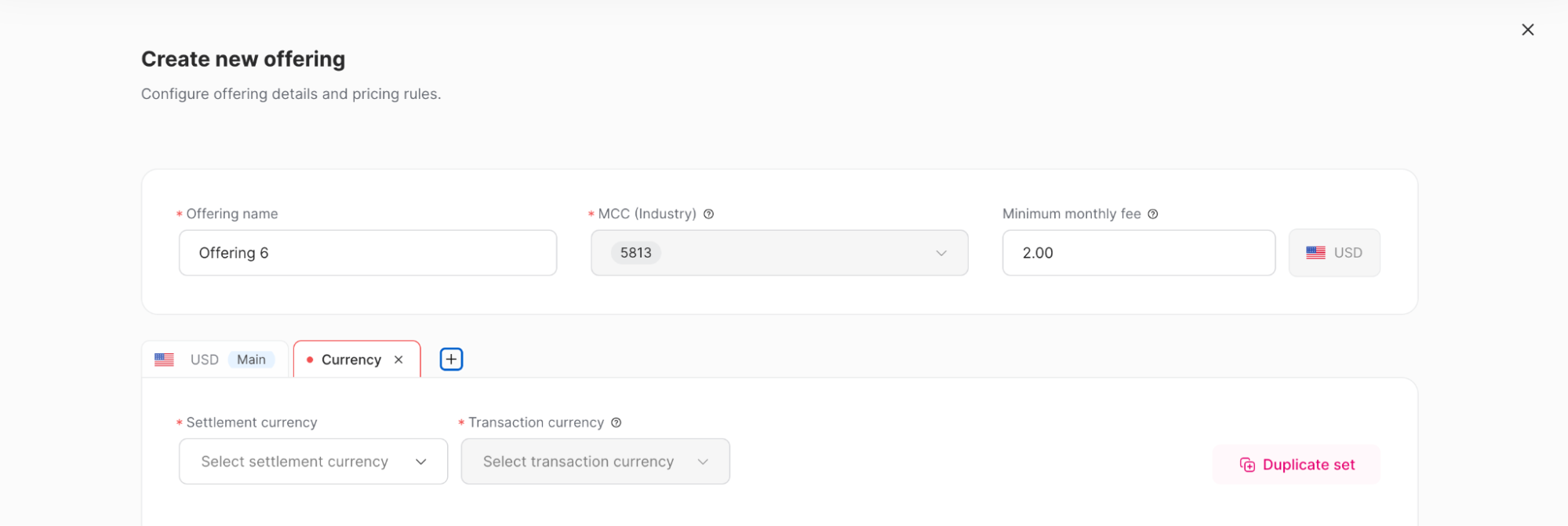Switch to the USD Main tab

click(x=204, y=360)
